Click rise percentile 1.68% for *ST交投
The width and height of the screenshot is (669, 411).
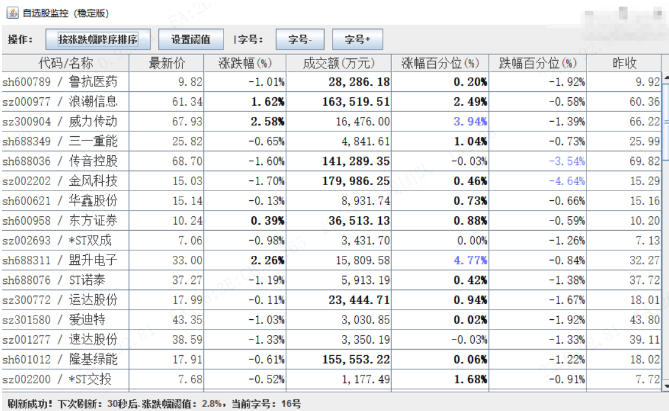pos(470,379)
